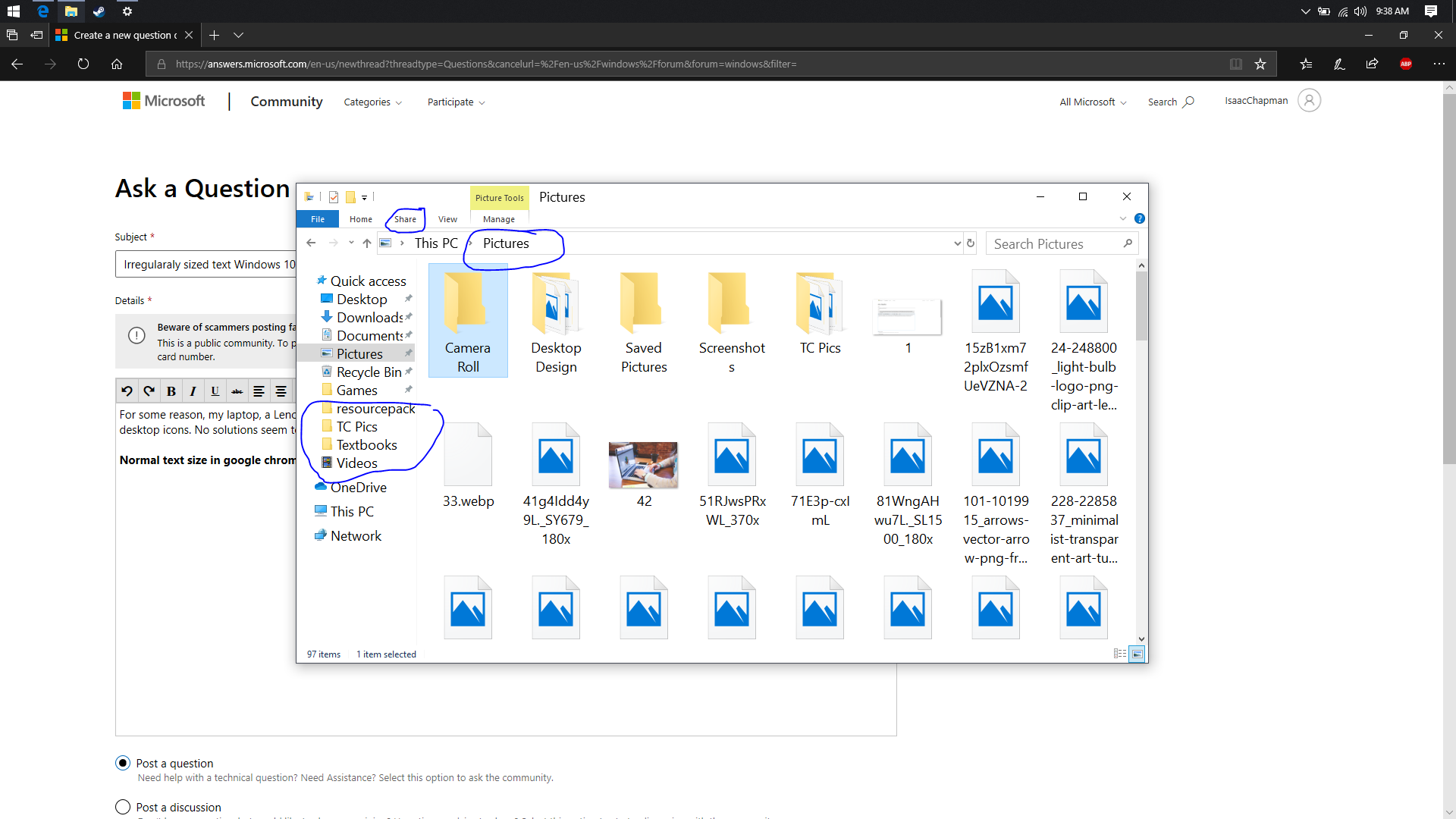Click the Search Pictures box
This screenshot has width=1456, height=819.
[x=1061, y=243]
